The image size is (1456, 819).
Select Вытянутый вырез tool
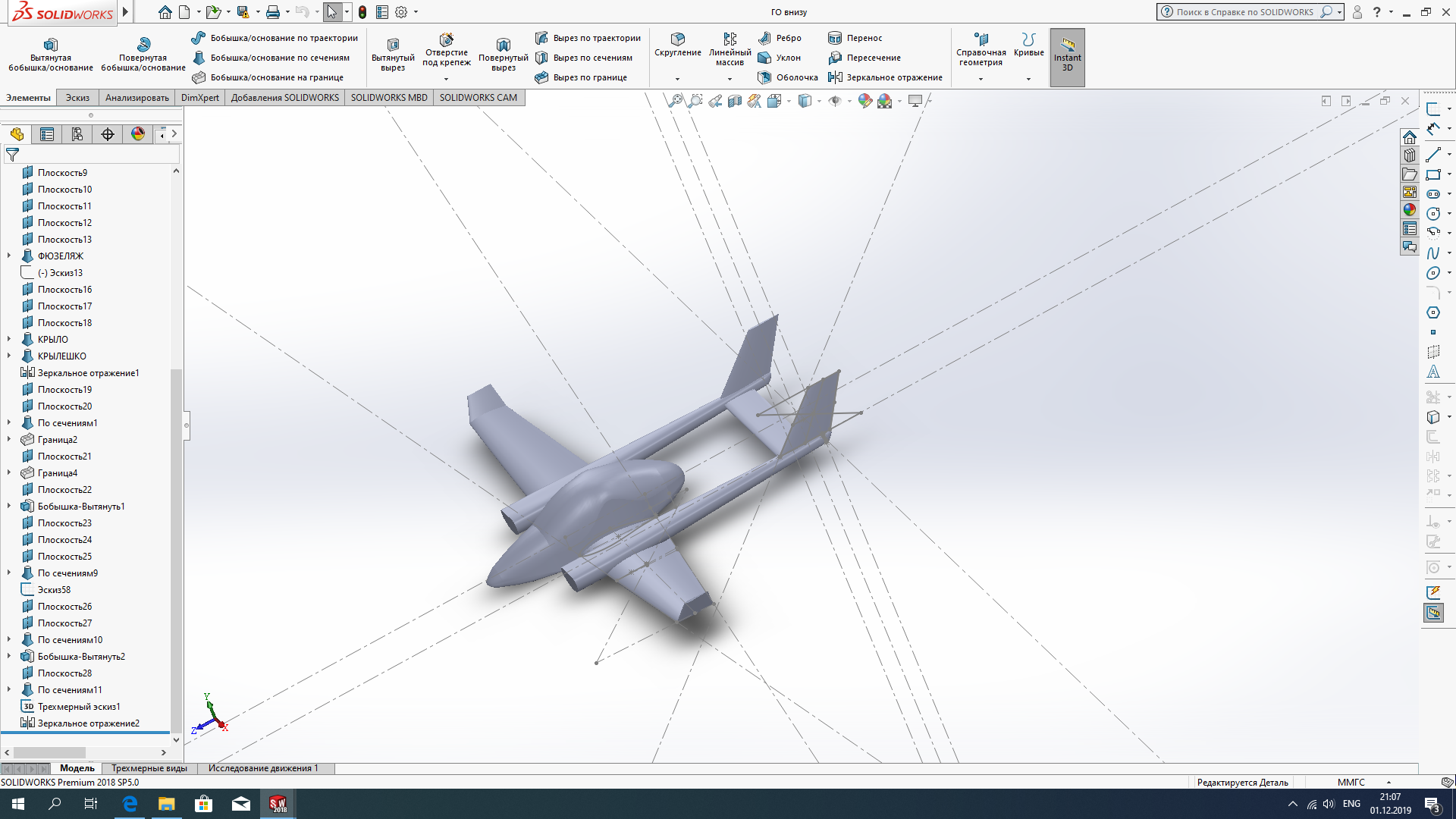[x=393, y=55]
